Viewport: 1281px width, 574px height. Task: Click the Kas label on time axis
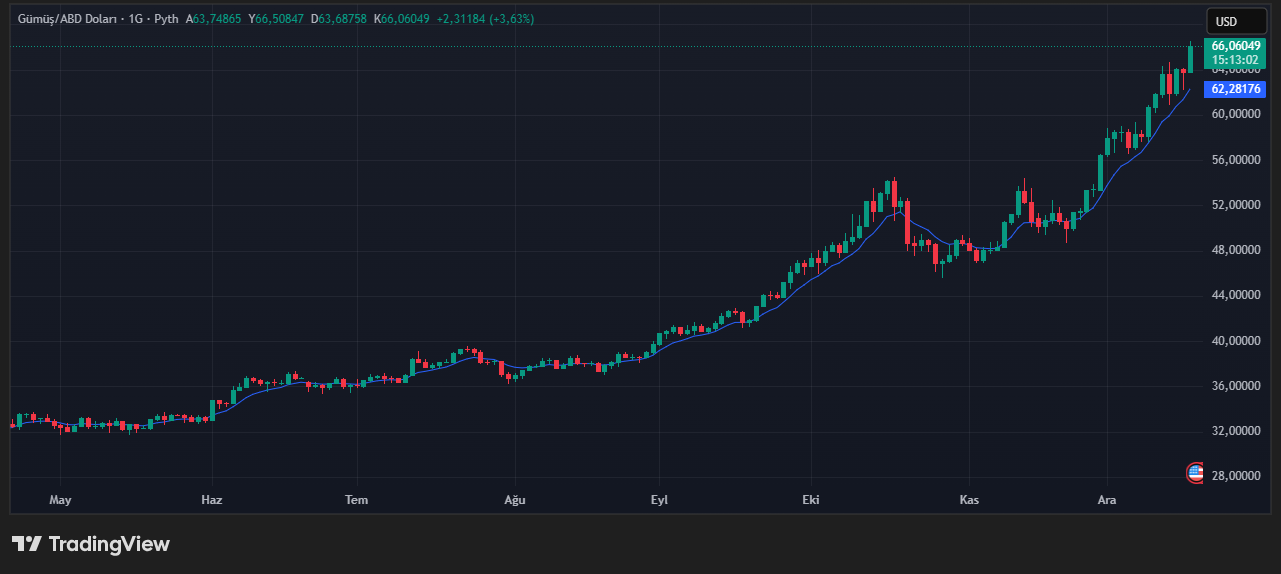968,499
